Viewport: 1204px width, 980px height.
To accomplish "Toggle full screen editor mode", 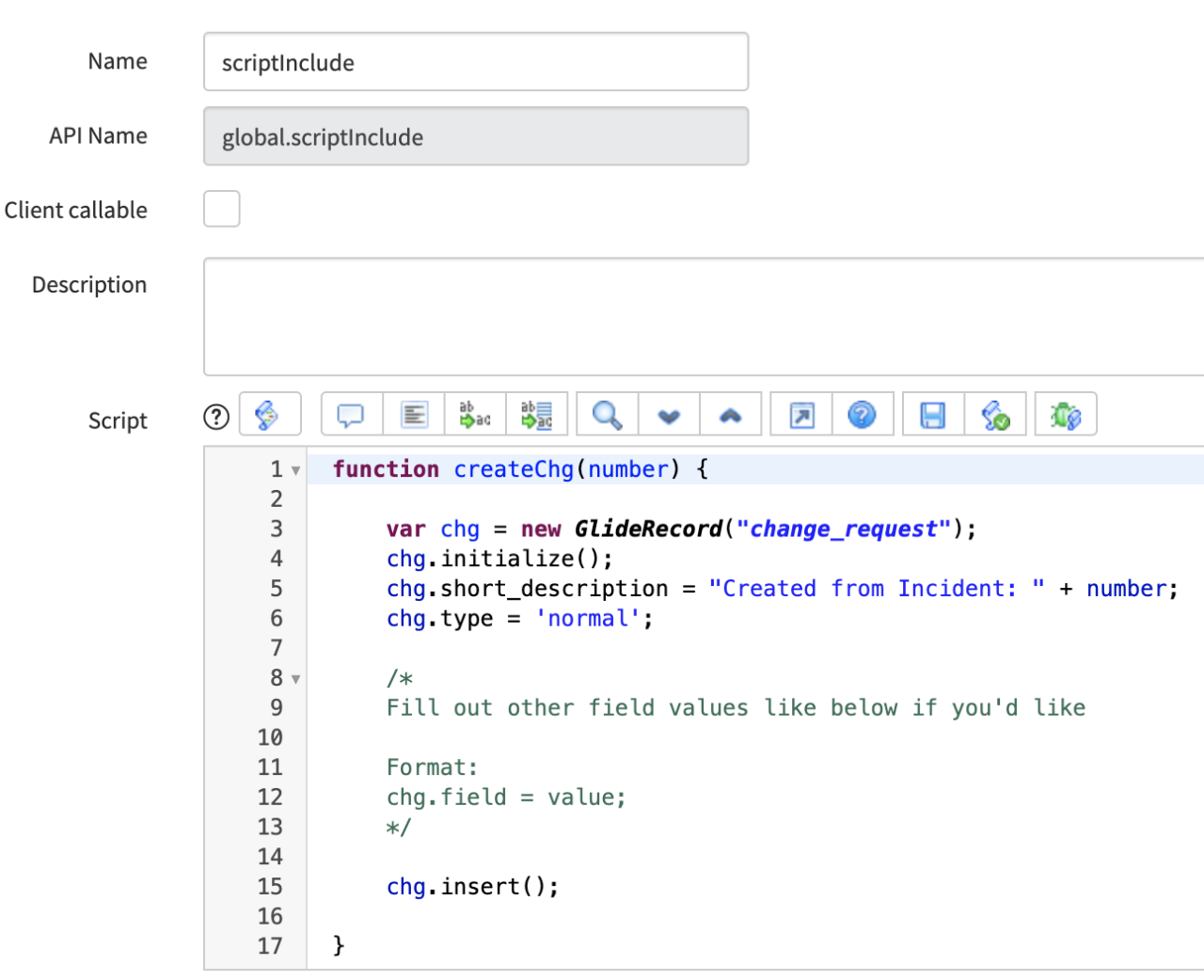I will click(x=800, y=414).
